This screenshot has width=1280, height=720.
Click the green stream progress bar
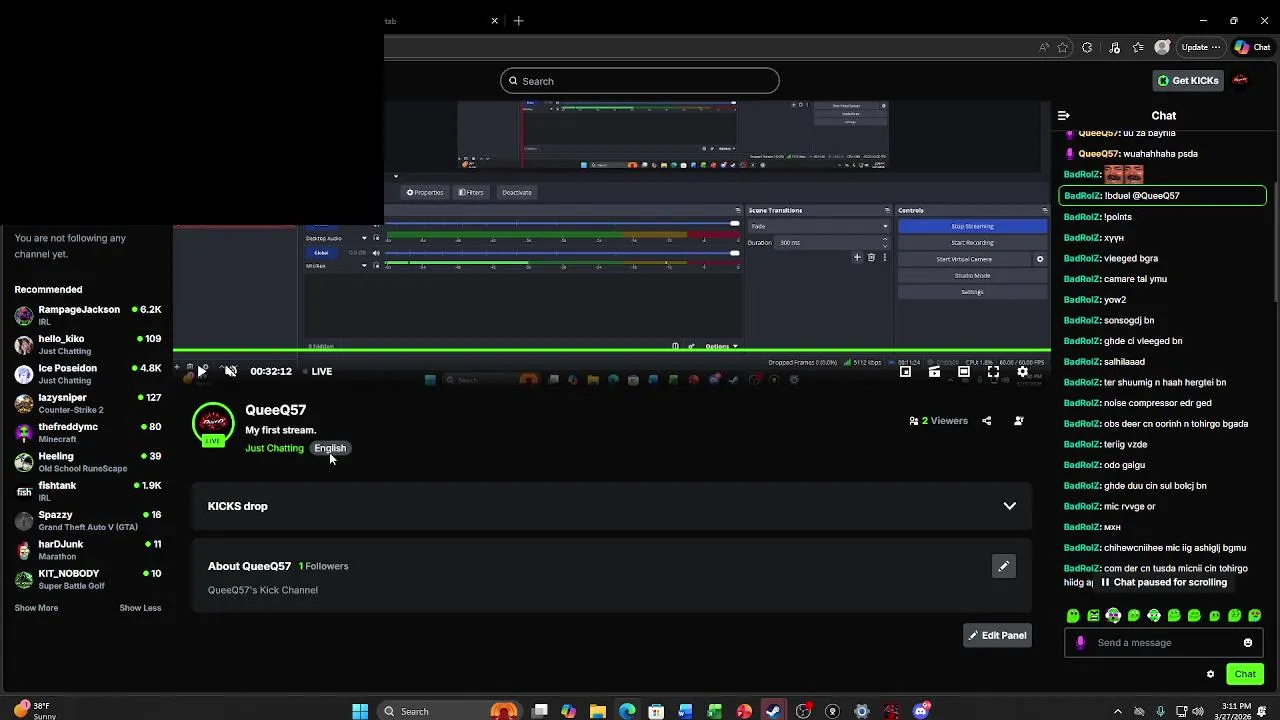(x=612, y=351)
